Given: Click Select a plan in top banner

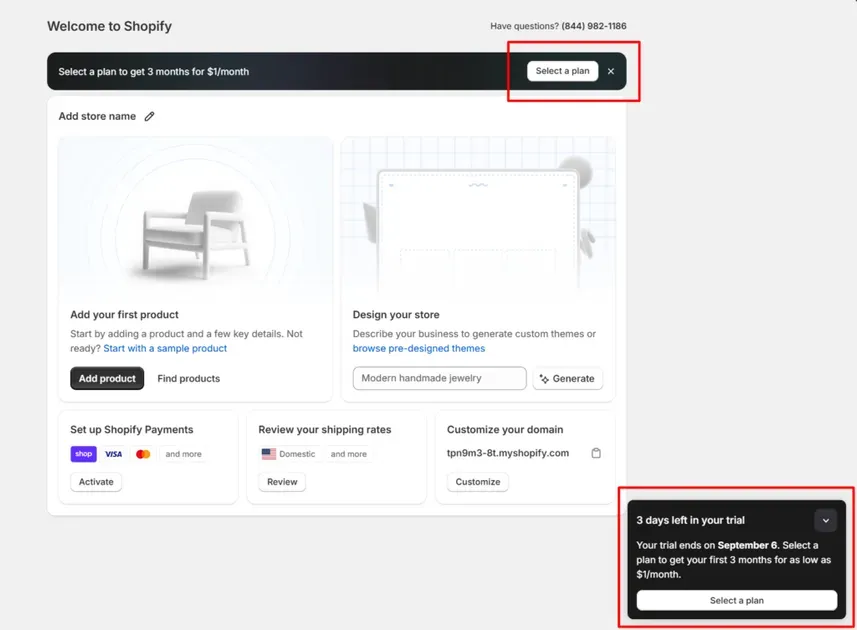Looking at the screenshot, I should 562,71.
